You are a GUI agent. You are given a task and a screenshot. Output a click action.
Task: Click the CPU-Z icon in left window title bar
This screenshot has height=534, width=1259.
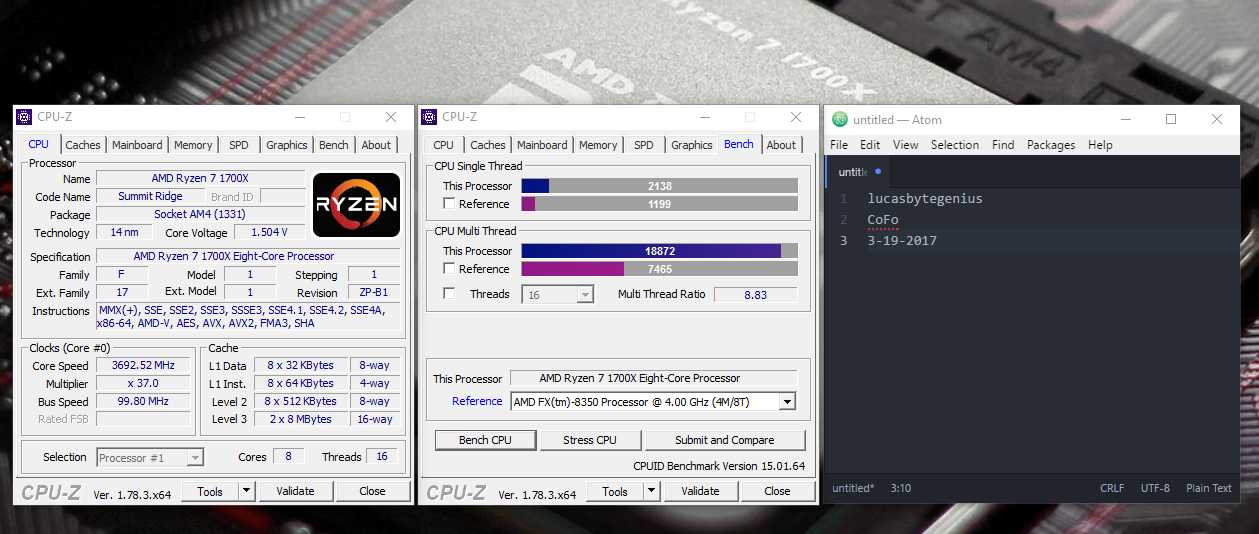(x=24, y=117)
